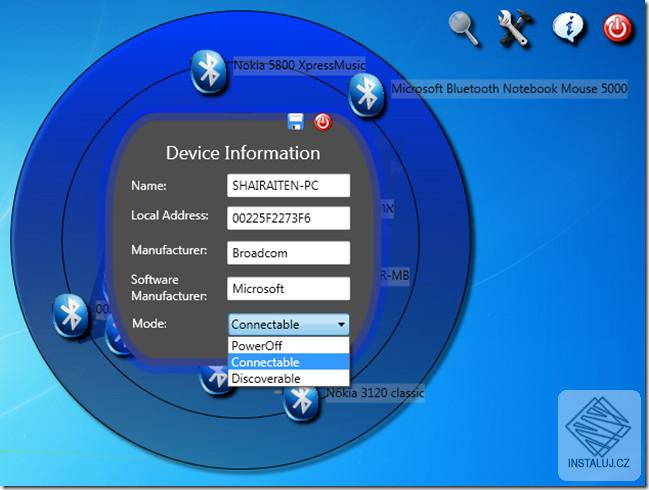Click the Nokia 3120 classic label
The width and height of the screenshot is (649, 490).
(x=375, y=392)
